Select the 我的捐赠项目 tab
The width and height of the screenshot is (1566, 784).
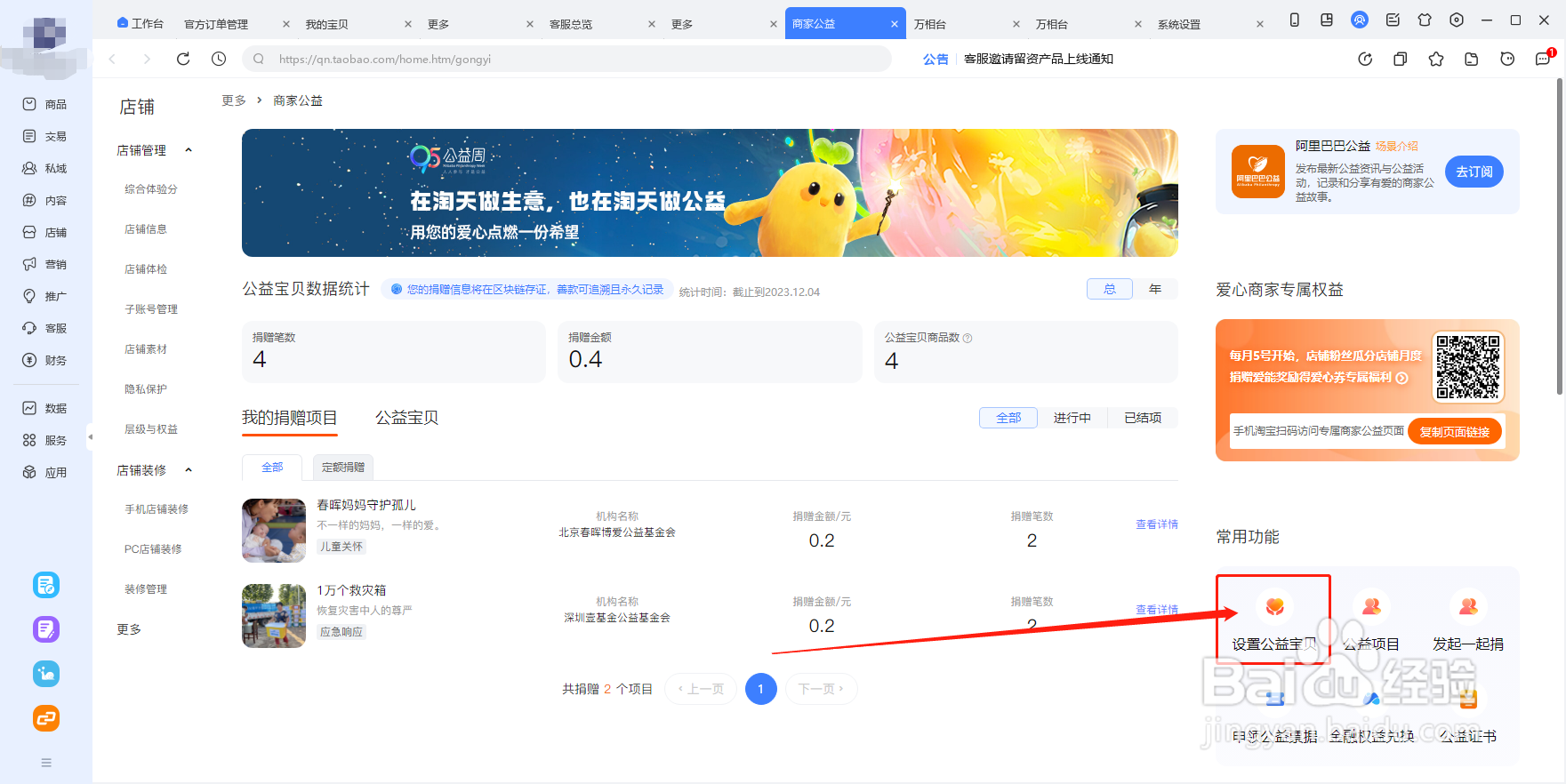click(x=290, y=418)
